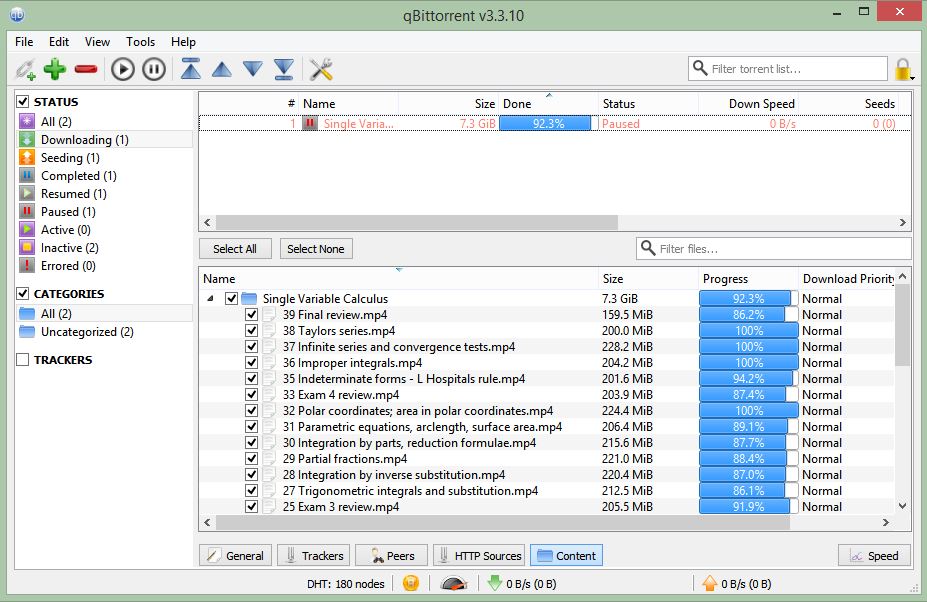
Task: Collapse the Single Variable Calculus folder tree
Action: tap(210, 299)
